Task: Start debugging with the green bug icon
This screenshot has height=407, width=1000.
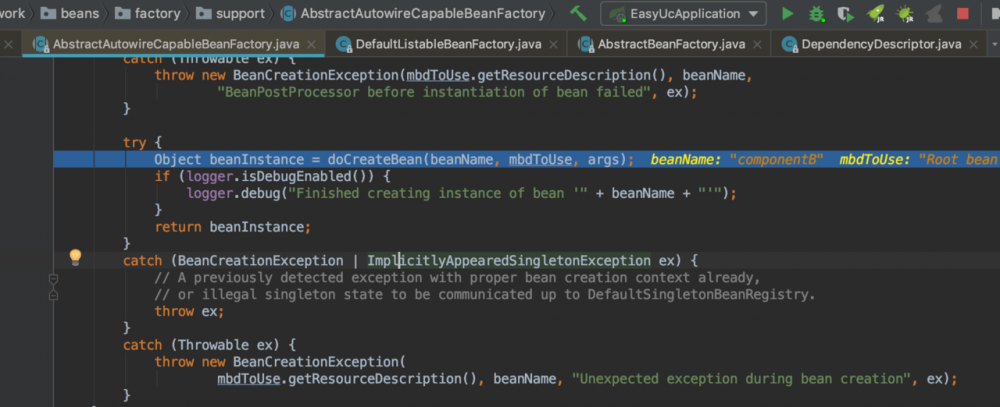Action: point(817,14)
